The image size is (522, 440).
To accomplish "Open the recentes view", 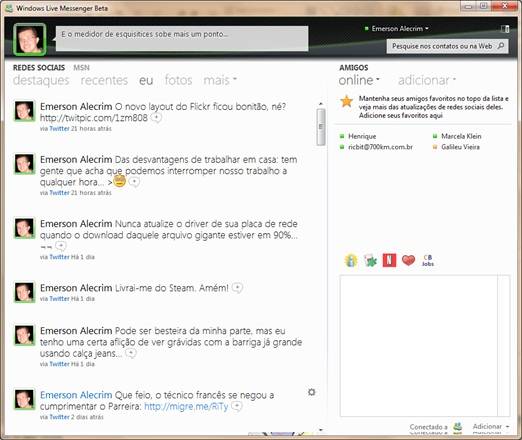I will coord(104,80).
